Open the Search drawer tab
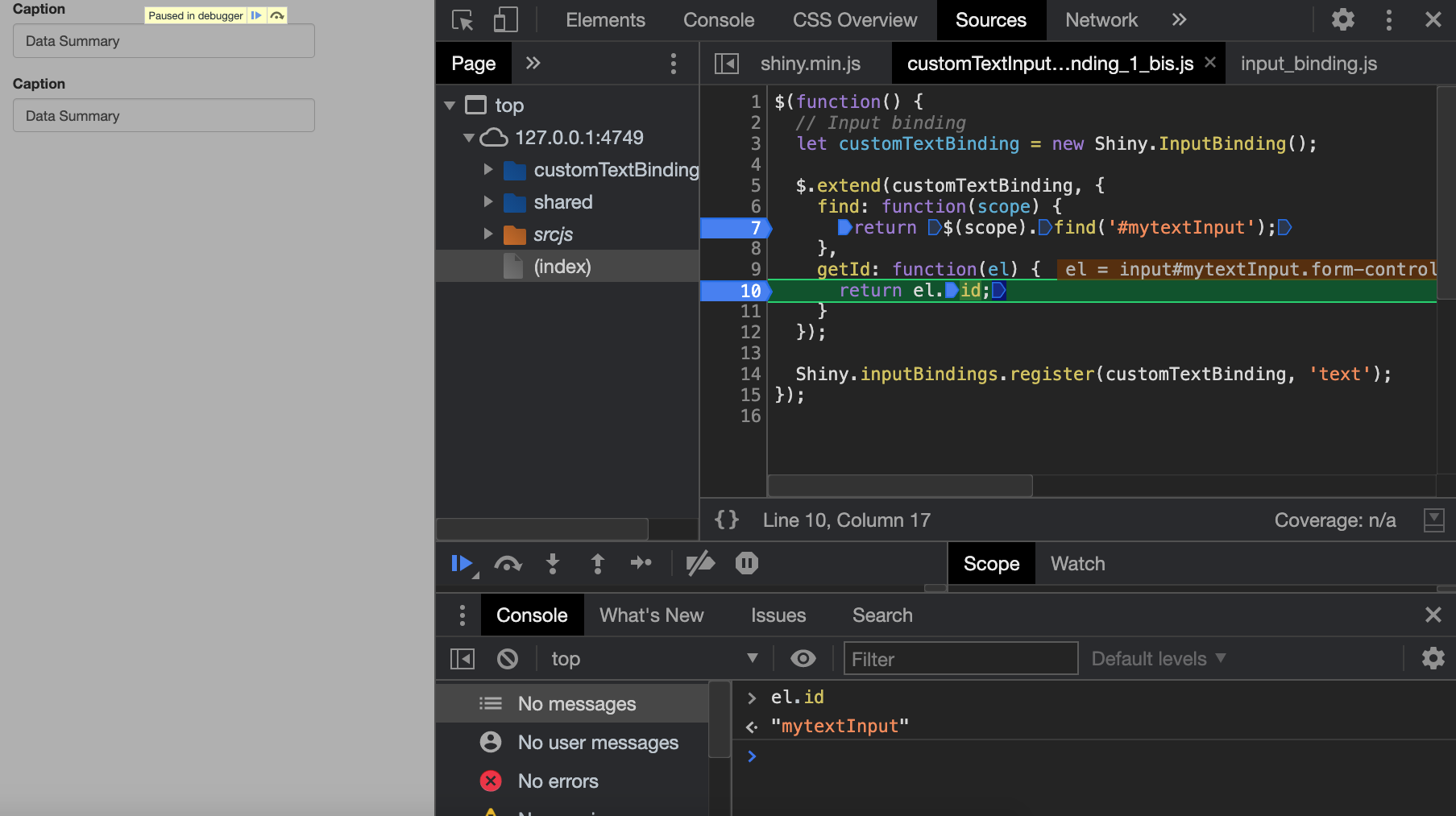Image resolution: width=1456 pixels, height=816 pixels. tap(882, 615)
